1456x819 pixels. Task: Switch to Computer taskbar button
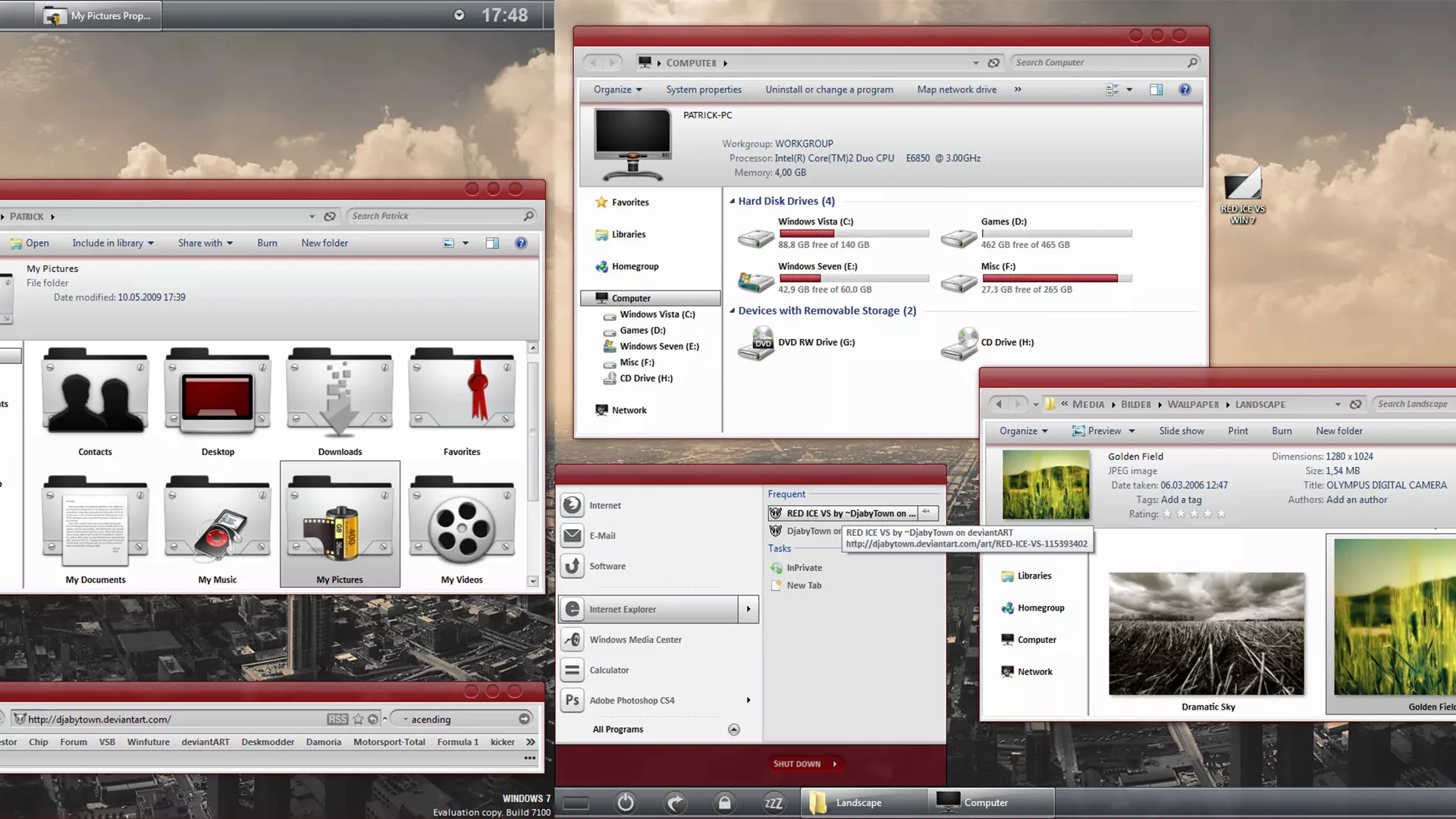tap(991, 802)
